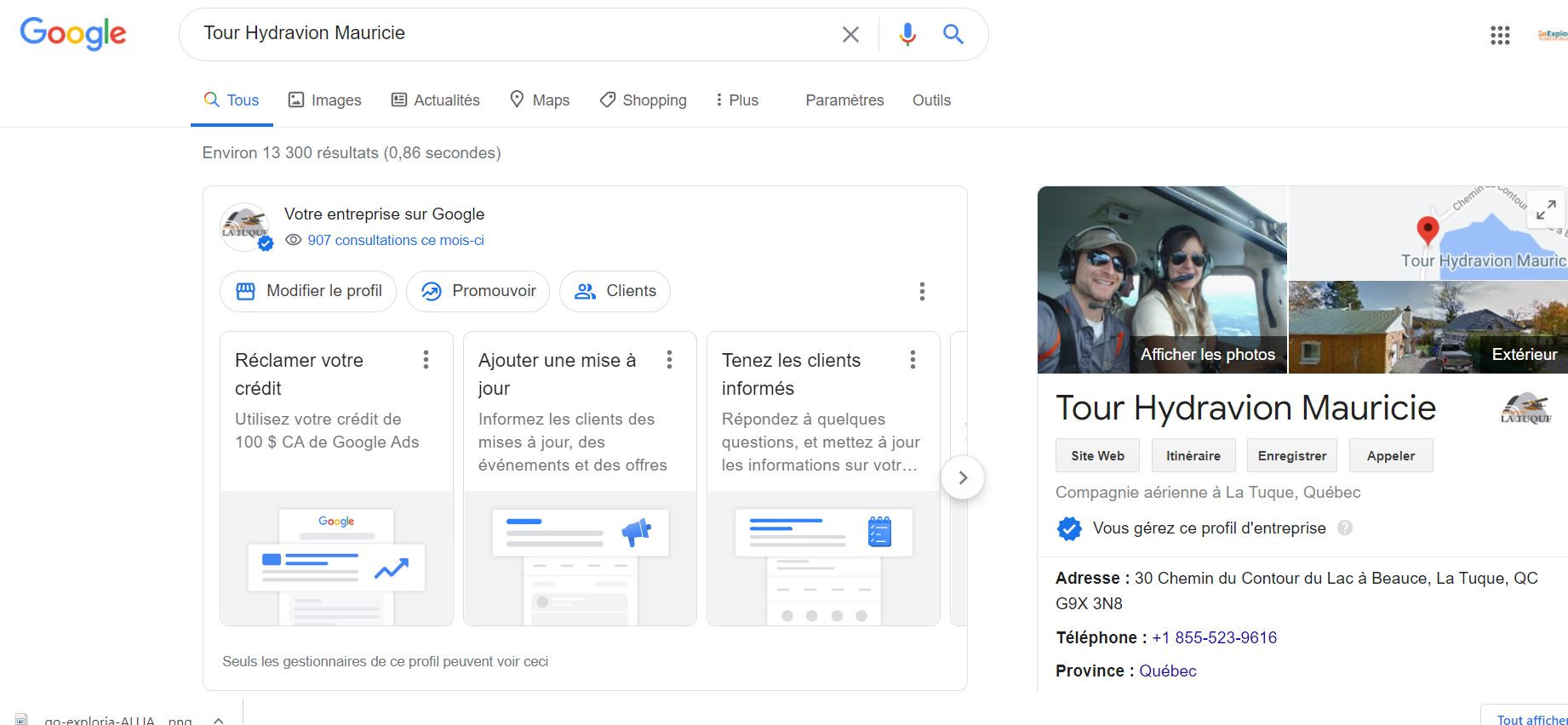Start voice search with microphone icon

click(907, 34)
